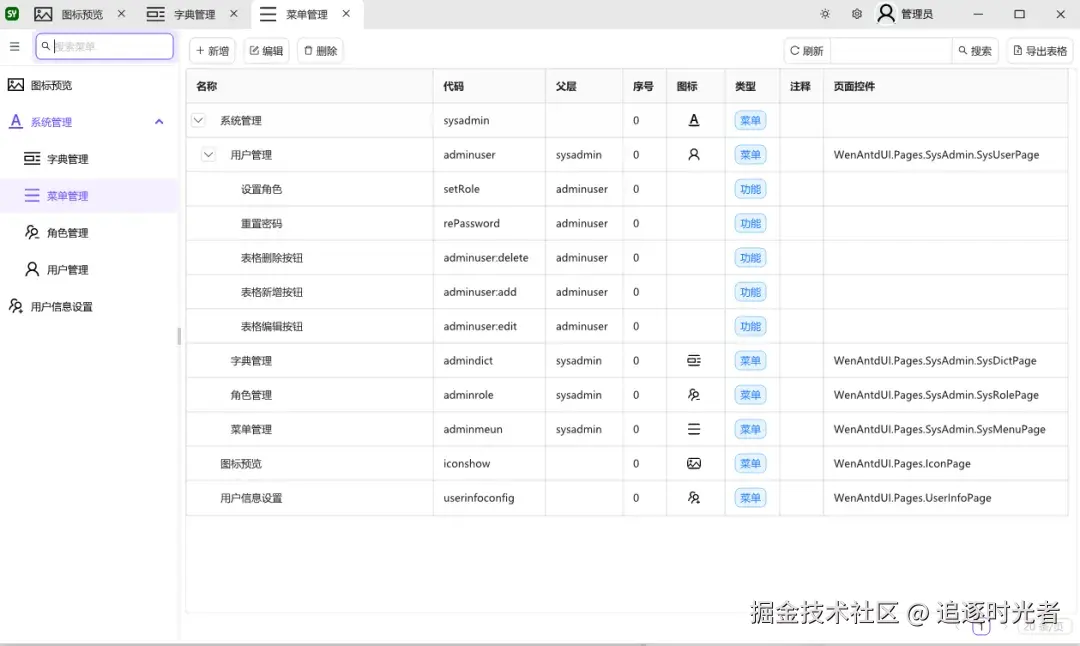Viewport: 1080px width, 646px height.
Task: Click the 搜索 search button
Action: [x=975, y=50]
